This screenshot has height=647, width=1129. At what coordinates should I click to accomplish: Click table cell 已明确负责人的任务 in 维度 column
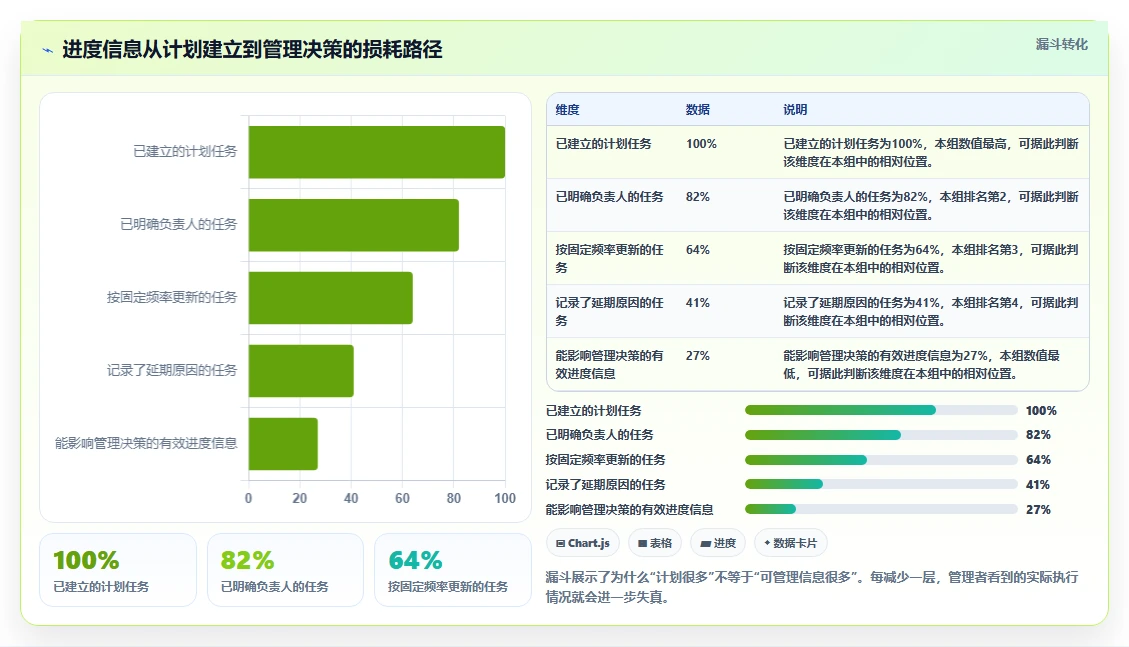(x=609, y=196)
